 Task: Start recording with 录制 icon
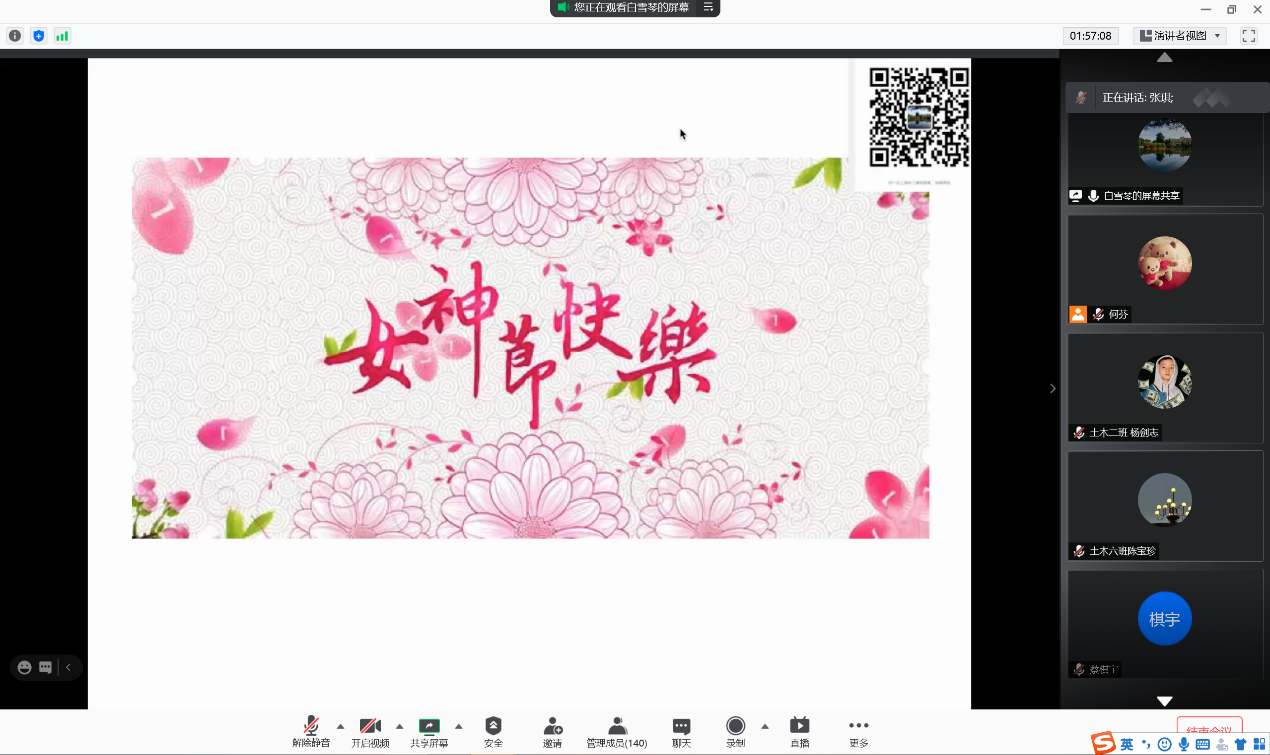coord(735,726)
